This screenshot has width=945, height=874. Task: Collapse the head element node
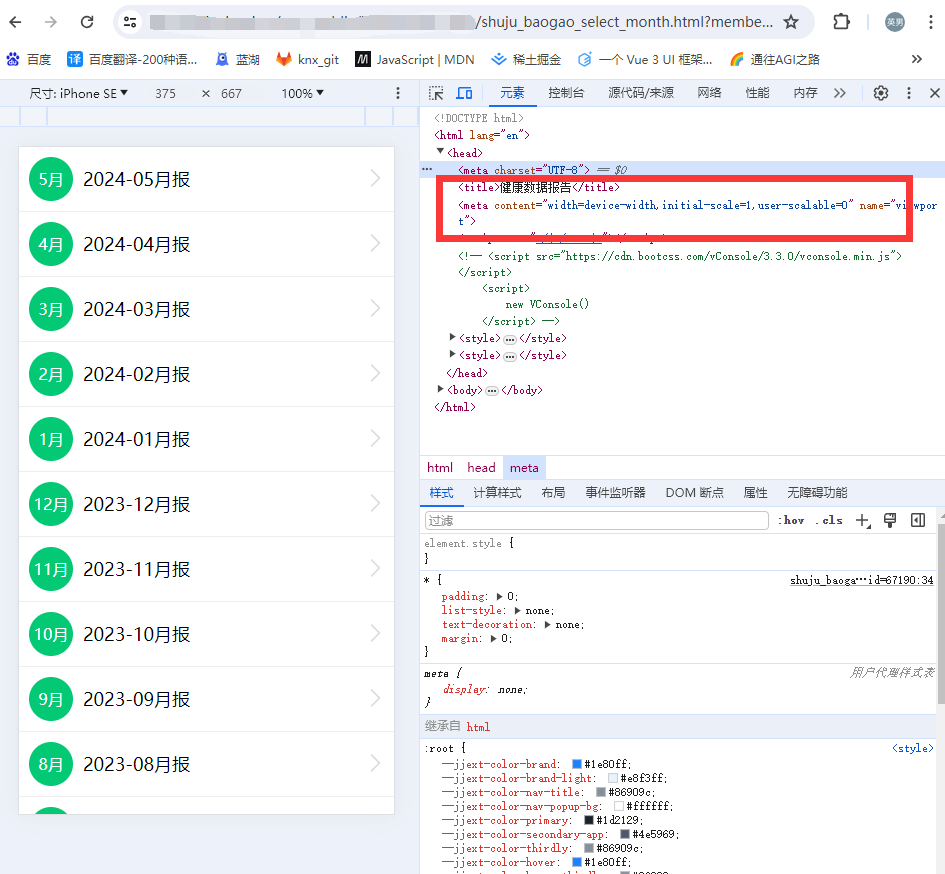pyautogui.click(x=440, y=152)
